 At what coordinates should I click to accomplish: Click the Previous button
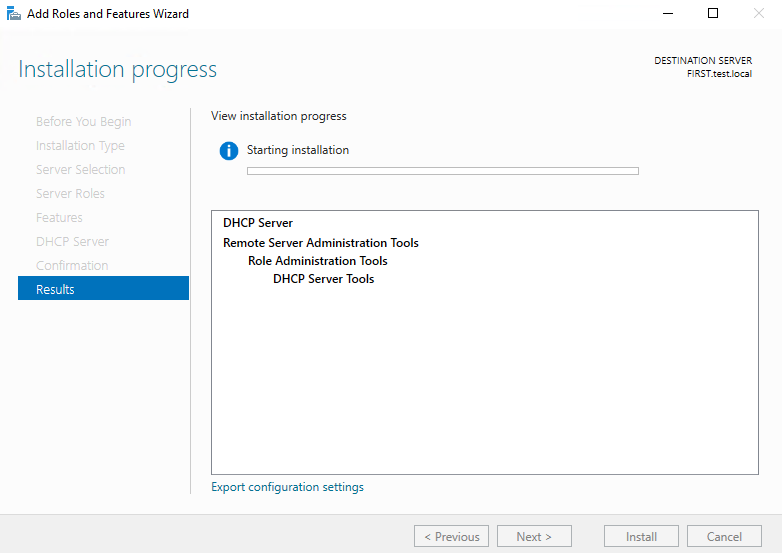click(x=451, y=537)
